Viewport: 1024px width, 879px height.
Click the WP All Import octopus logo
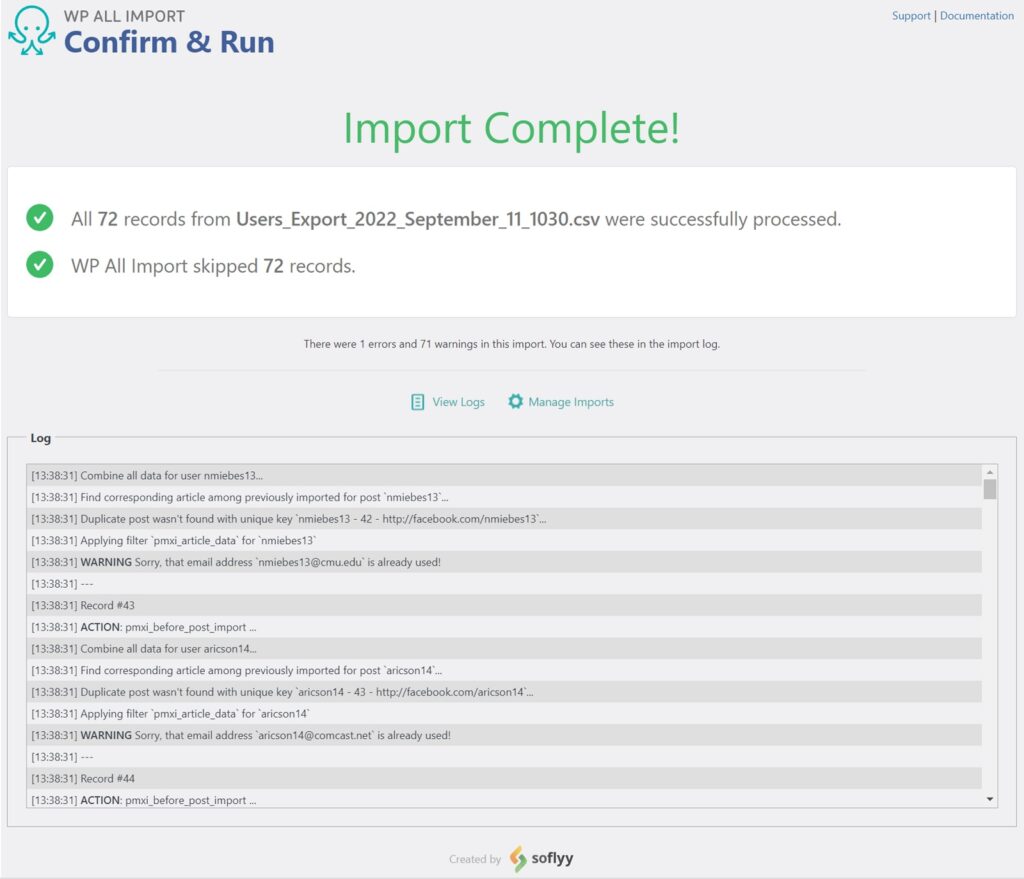(x=31, y=31)
